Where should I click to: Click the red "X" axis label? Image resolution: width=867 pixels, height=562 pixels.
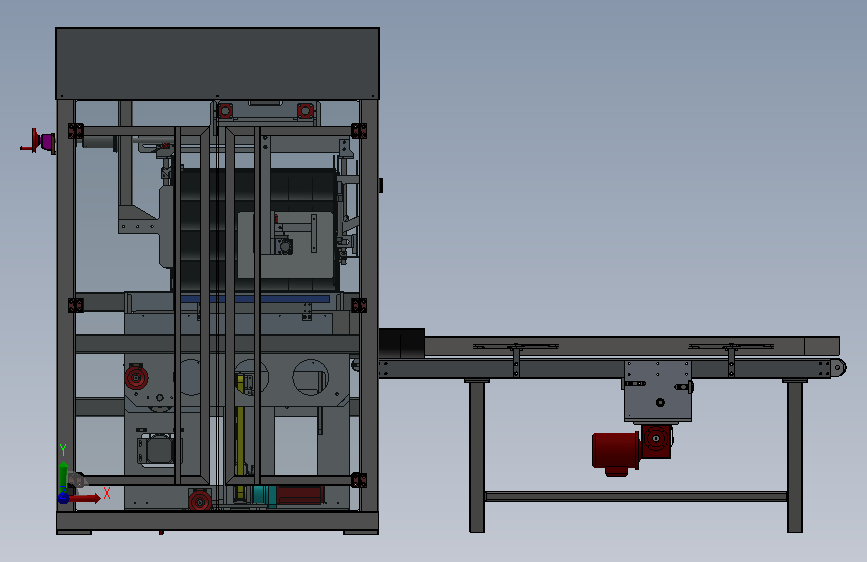click(x=107, y=492)
